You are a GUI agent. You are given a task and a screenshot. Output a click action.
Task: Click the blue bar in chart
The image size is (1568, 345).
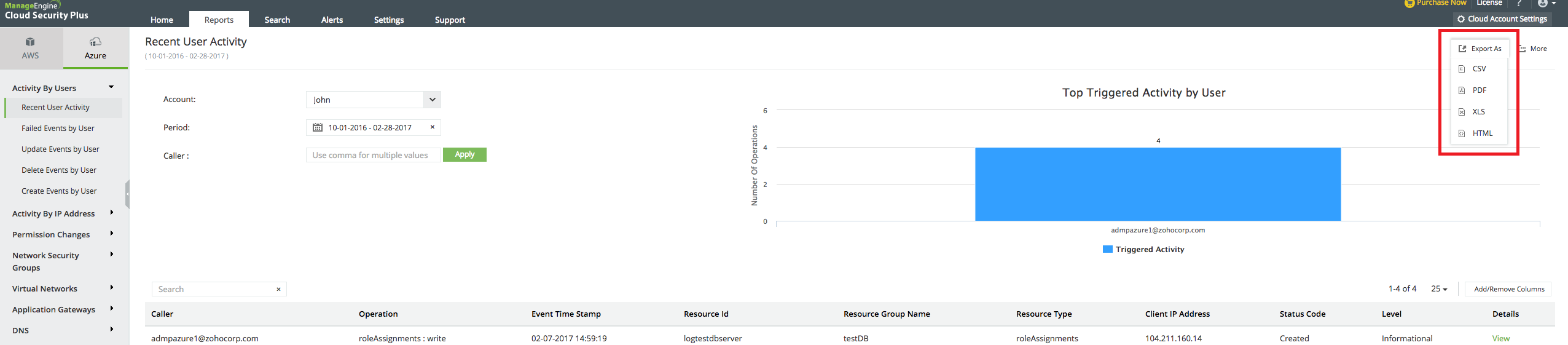tap(1158, 184)
